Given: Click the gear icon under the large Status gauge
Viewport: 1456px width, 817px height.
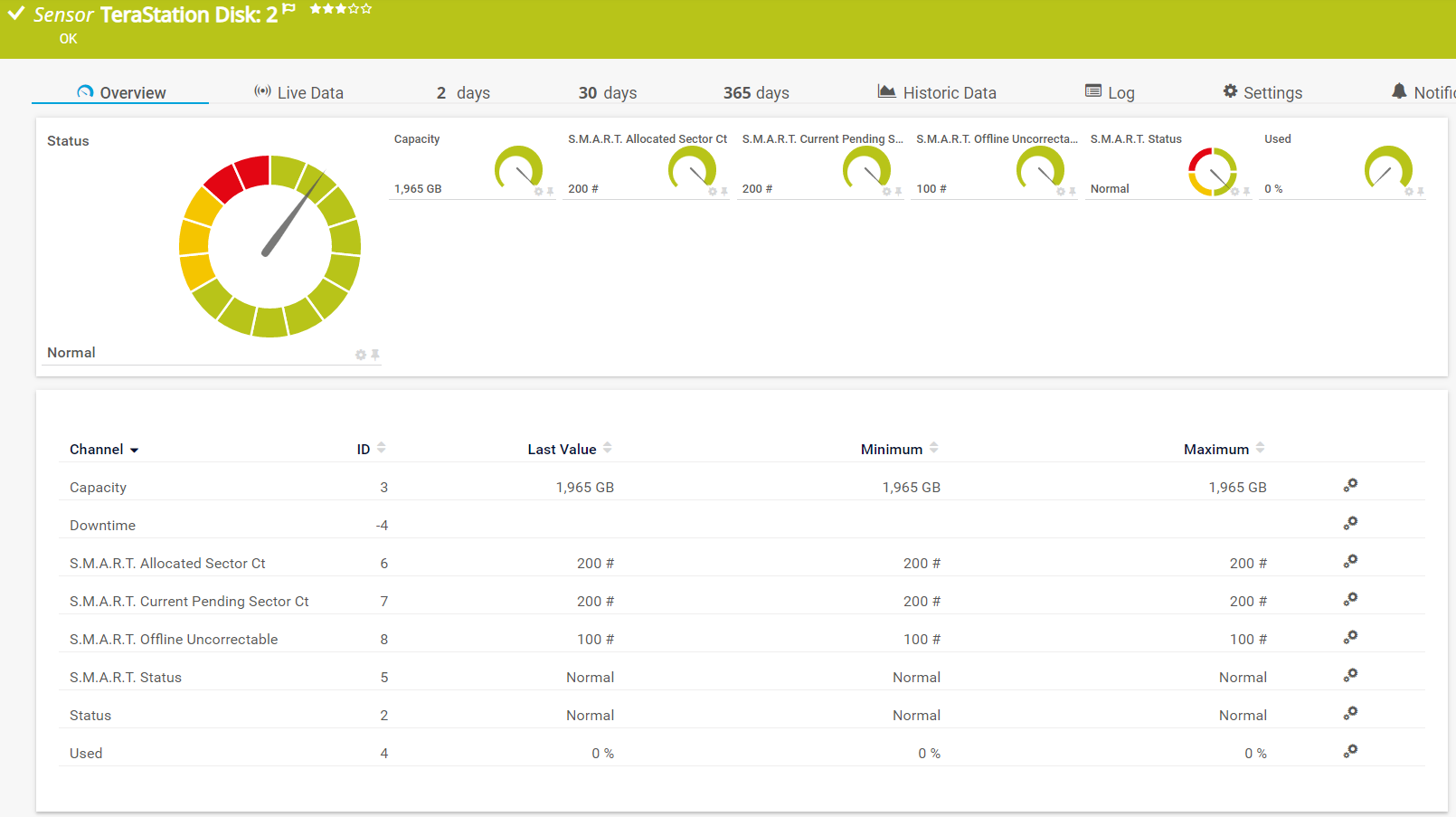Looking at the screenshot, I should coord(361,355).
